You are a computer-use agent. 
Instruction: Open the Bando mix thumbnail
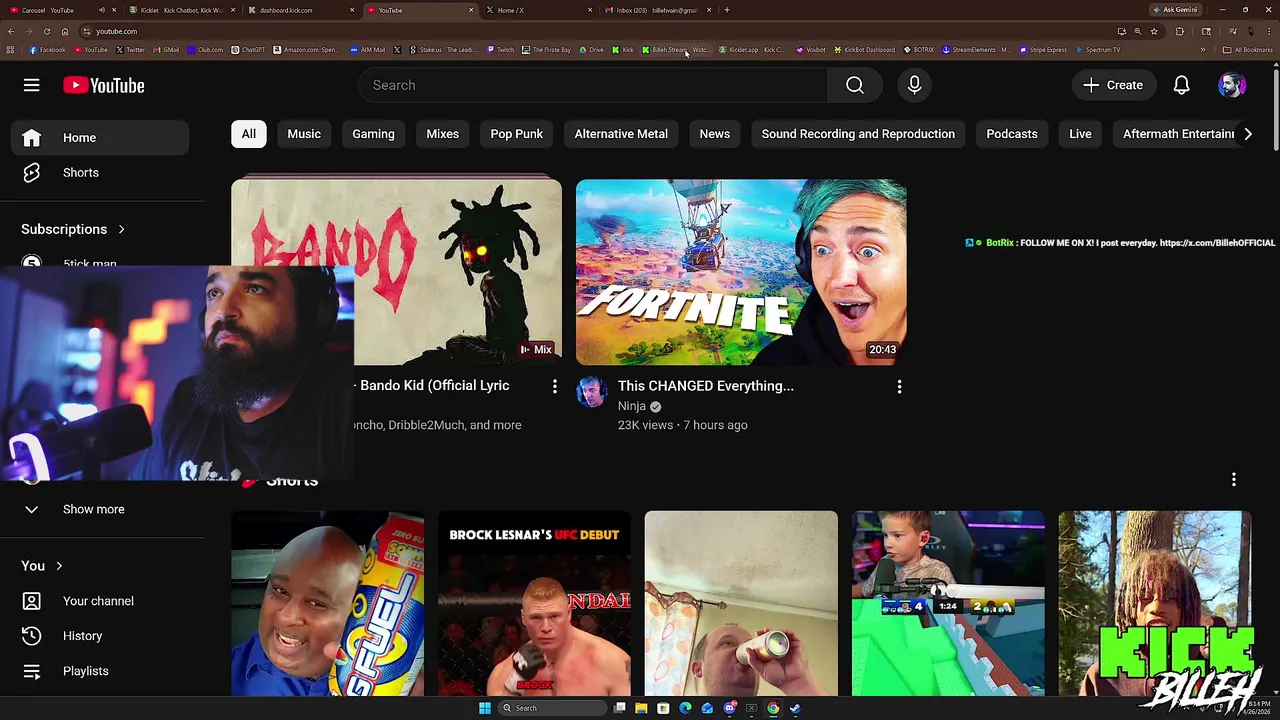click(396, 272)
